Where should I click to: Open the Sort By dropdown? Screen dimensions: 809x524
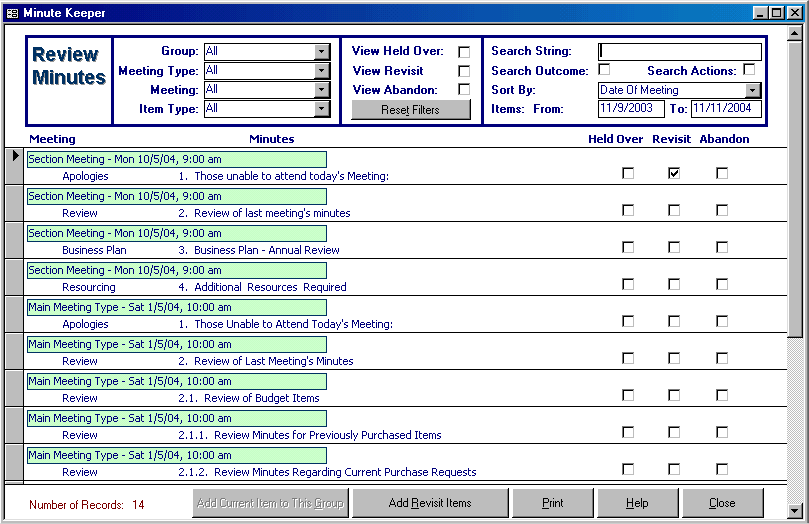[753, 90]
